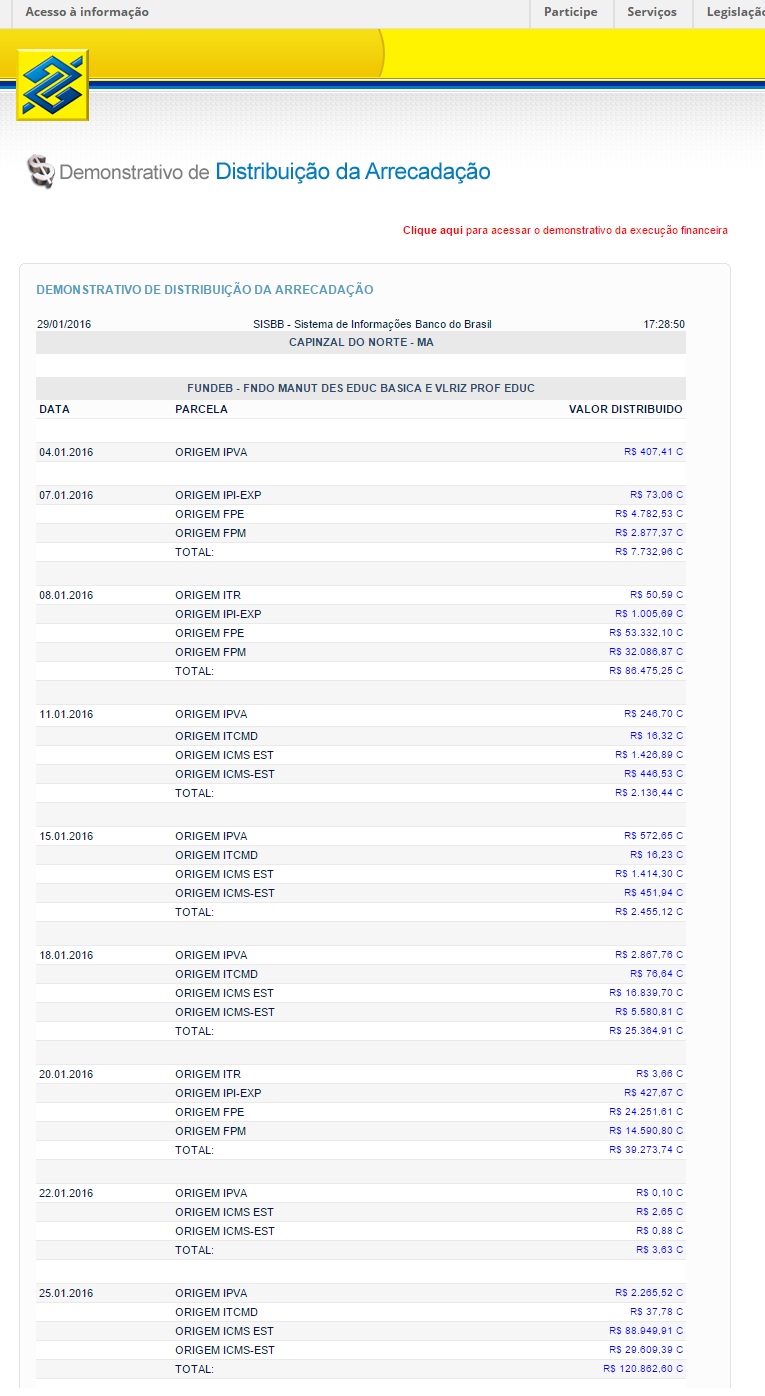Select the 15.01.2016 total R$ 2.455,12 C
Image resolution: width=765 pixels, height=1396 pixels.
coord(649,912)
